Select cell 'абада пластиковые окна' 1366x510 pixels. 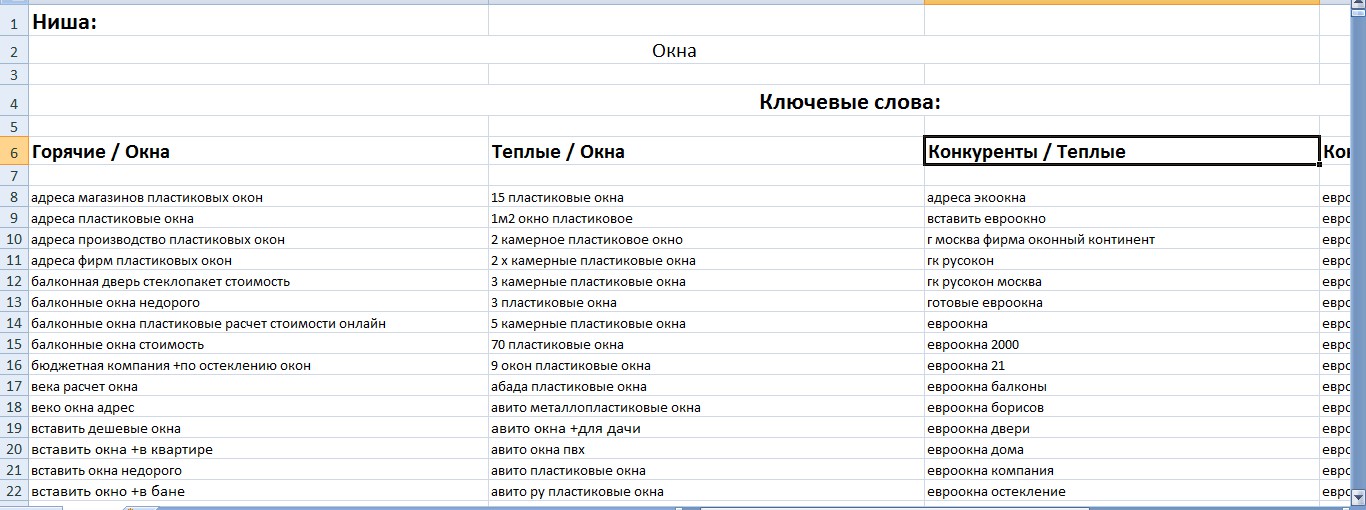point(706,386)
